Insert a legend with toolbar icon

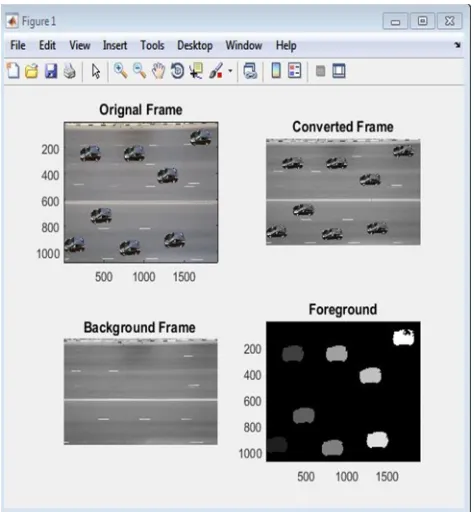[294, 71]
